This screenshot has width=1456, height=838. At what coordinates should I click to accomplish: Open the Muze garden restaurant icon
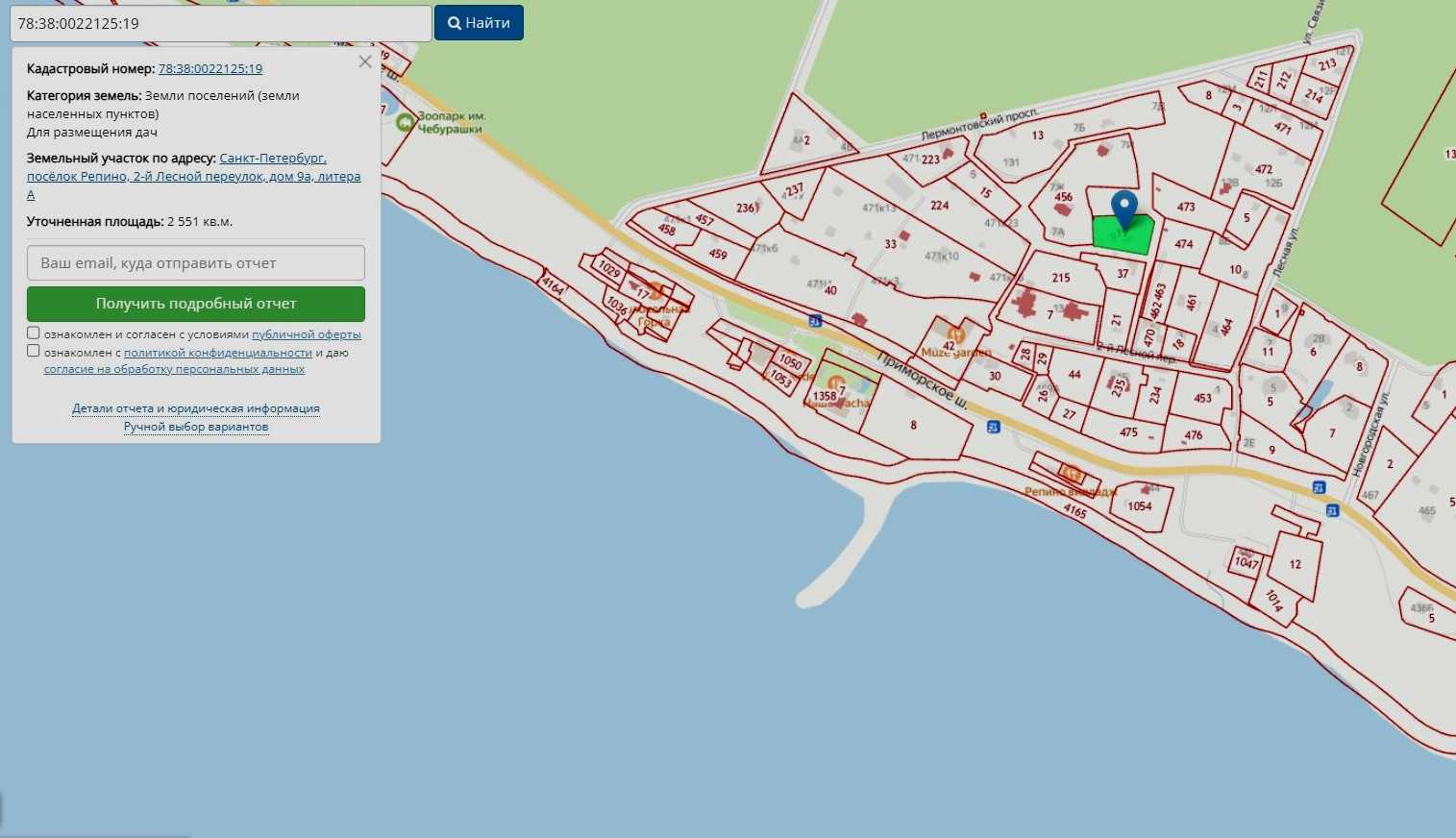955,336
